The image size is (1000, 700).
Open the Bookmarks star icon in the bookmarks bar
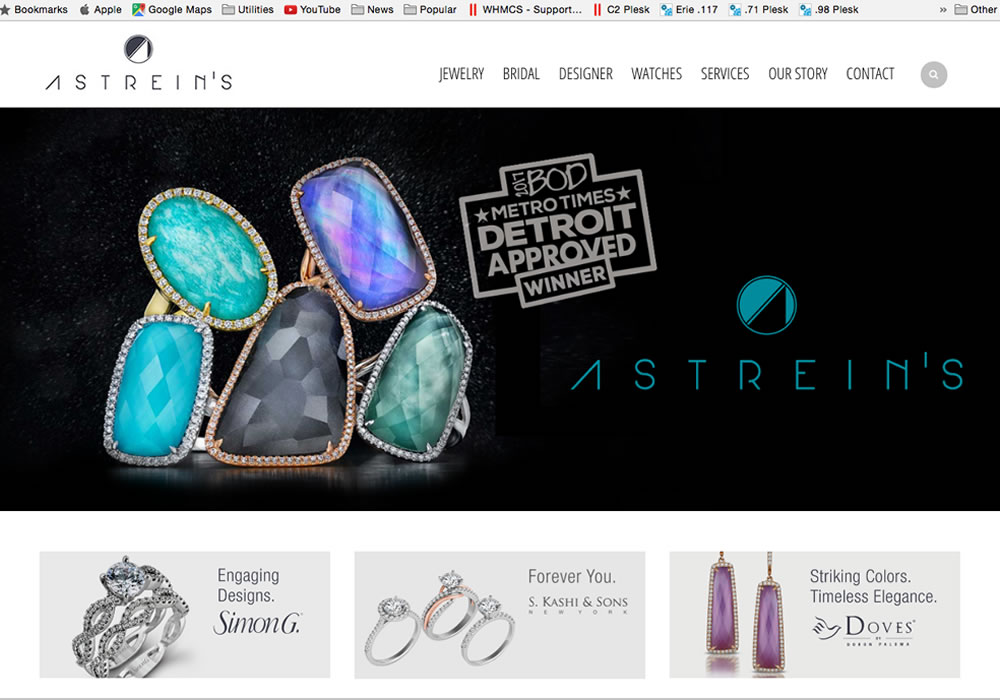(x=5, y=10)
